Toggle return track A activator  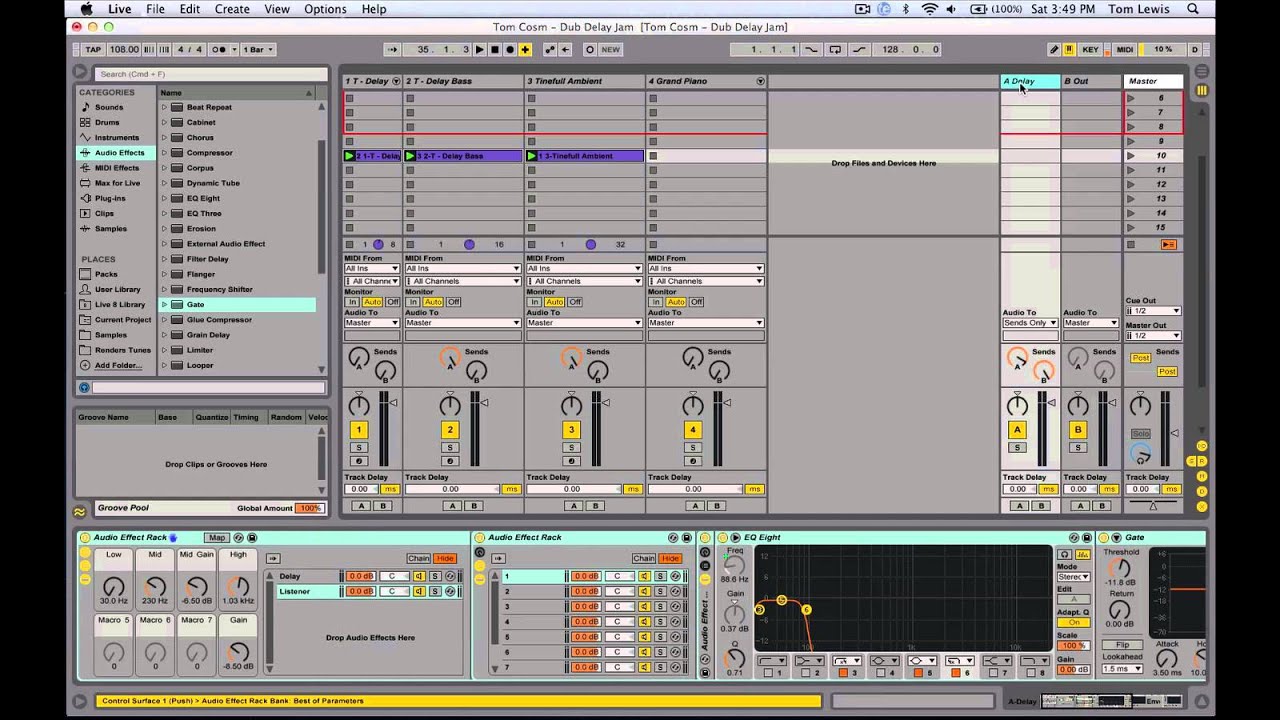pos(1017,430)
